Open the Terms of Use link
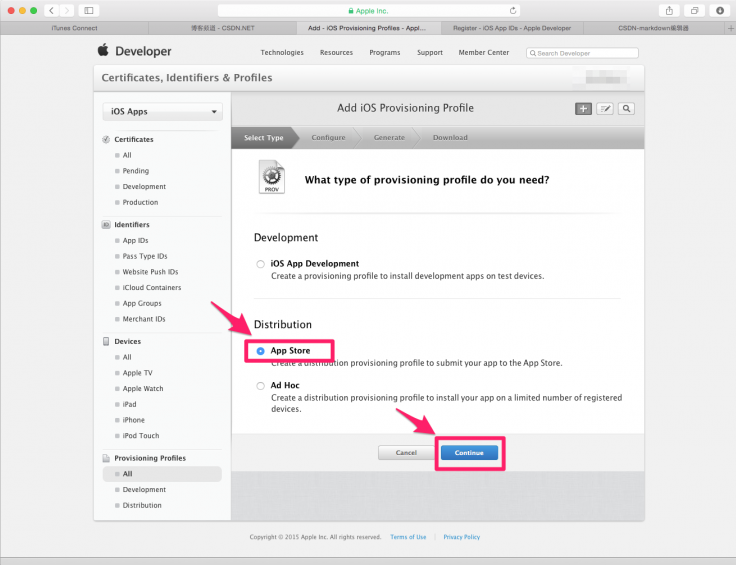The width and height of the screenshot is (736, 565). (408, 537)
